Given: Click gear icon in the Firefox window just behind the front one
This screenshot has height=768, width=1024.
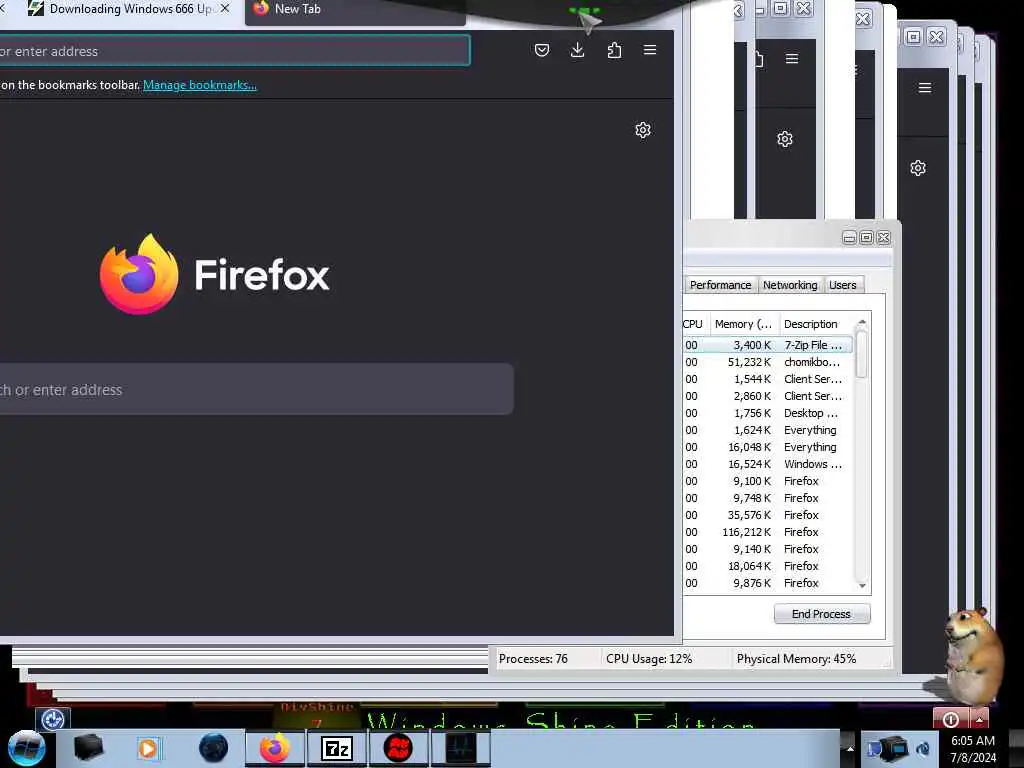Looking at the screenshot, I should (x=784, y=139).
